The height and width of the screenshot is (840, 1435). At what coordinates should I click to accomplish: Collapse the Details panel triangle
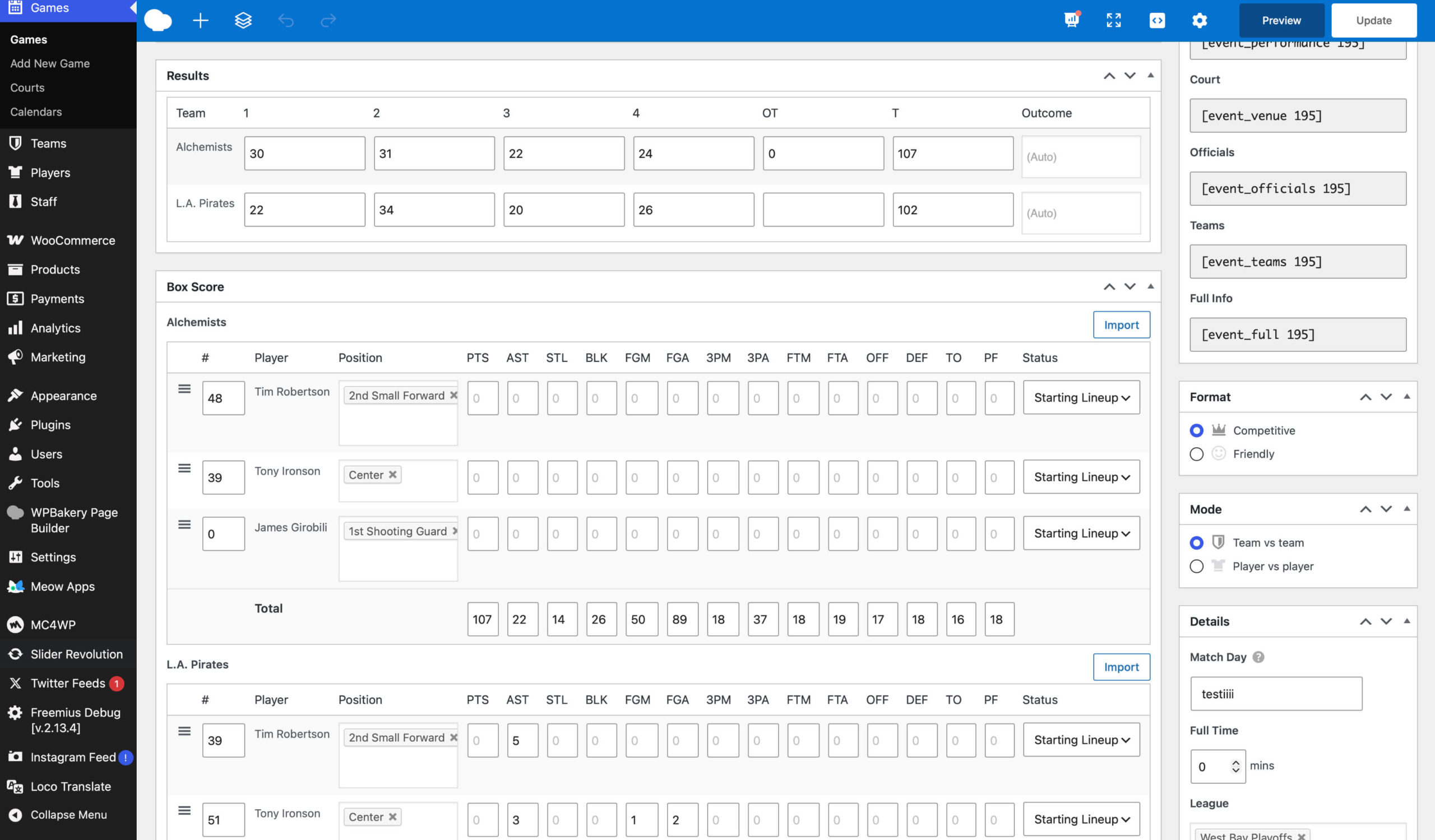click(x=1406, y=621)
